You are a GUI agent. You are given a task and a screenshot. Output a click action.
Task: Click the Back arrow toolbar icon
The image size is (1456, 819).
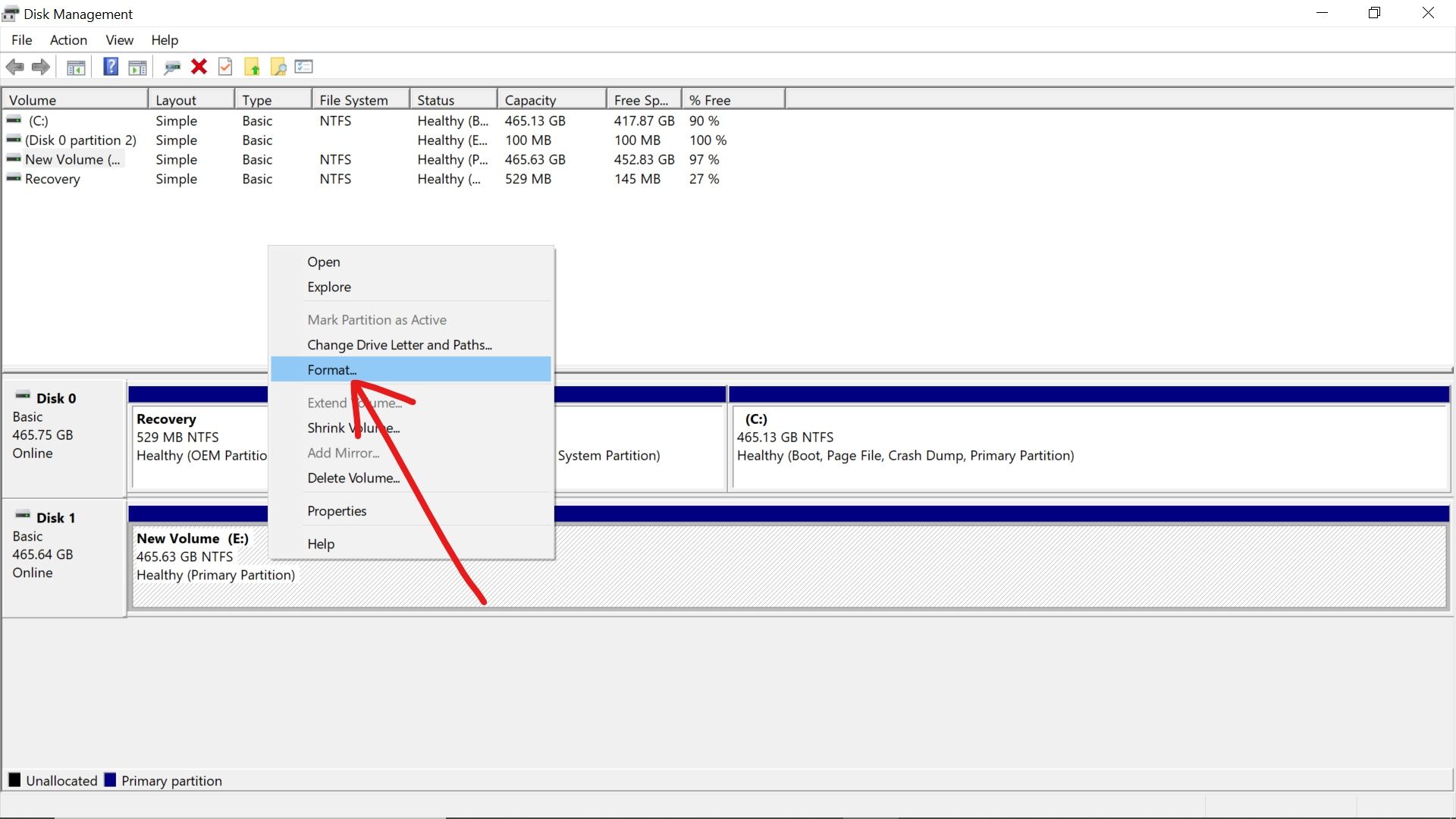pos(14,67)
